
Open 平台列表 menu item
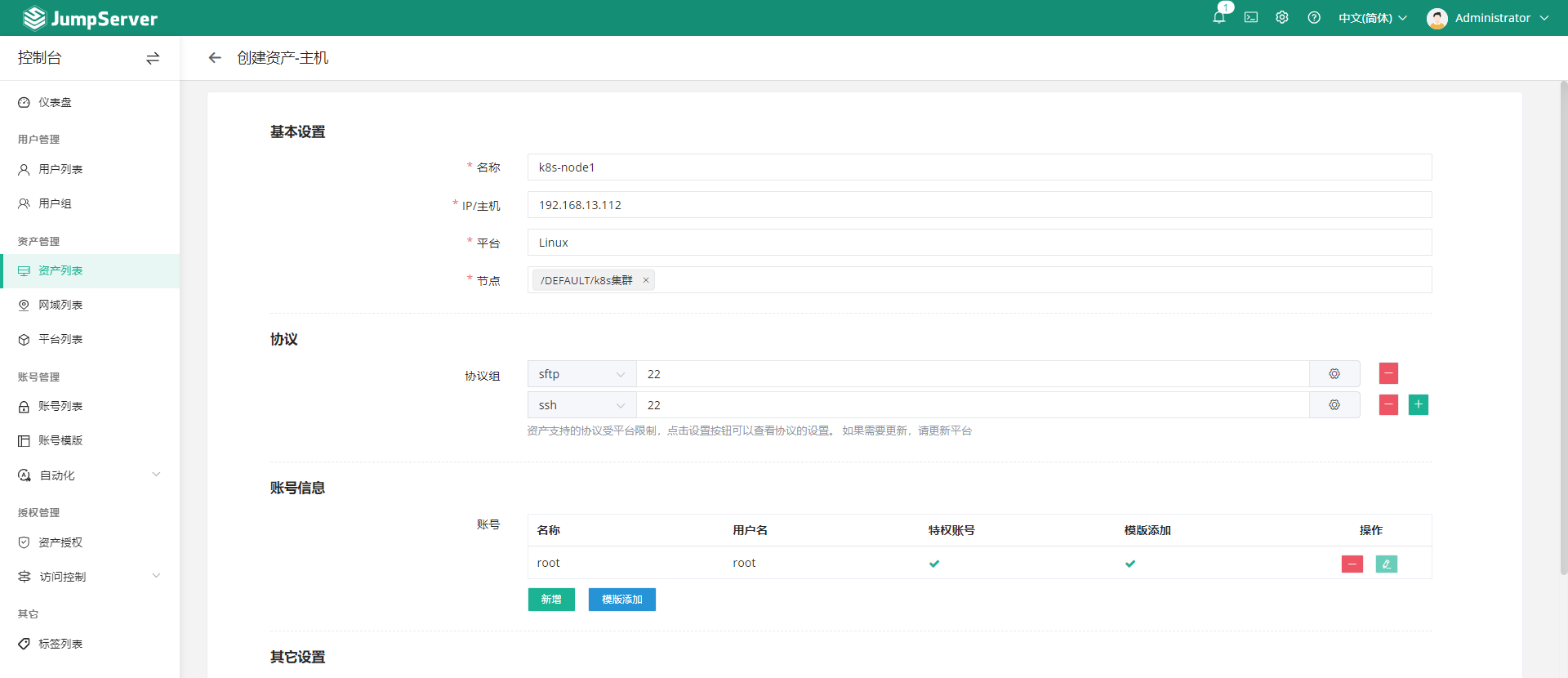coord(90,339)
